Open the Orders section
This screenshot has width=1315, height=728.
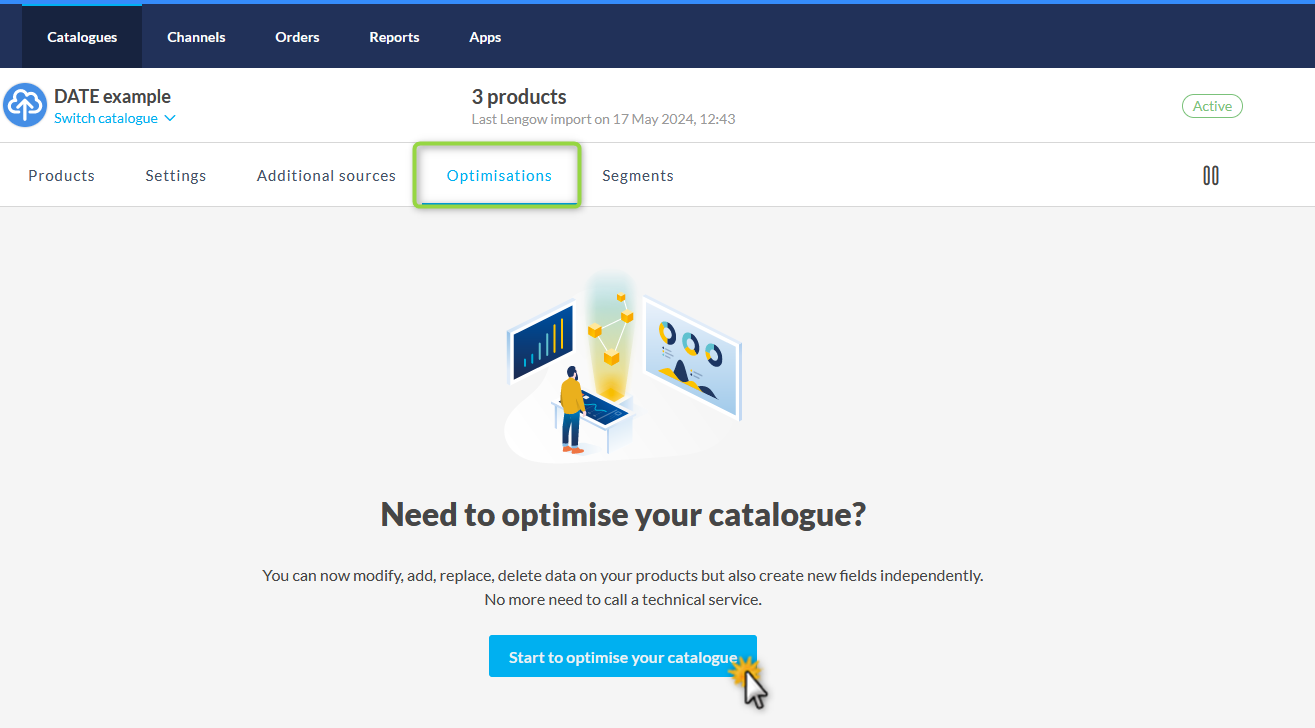click(x=297, y=37)
